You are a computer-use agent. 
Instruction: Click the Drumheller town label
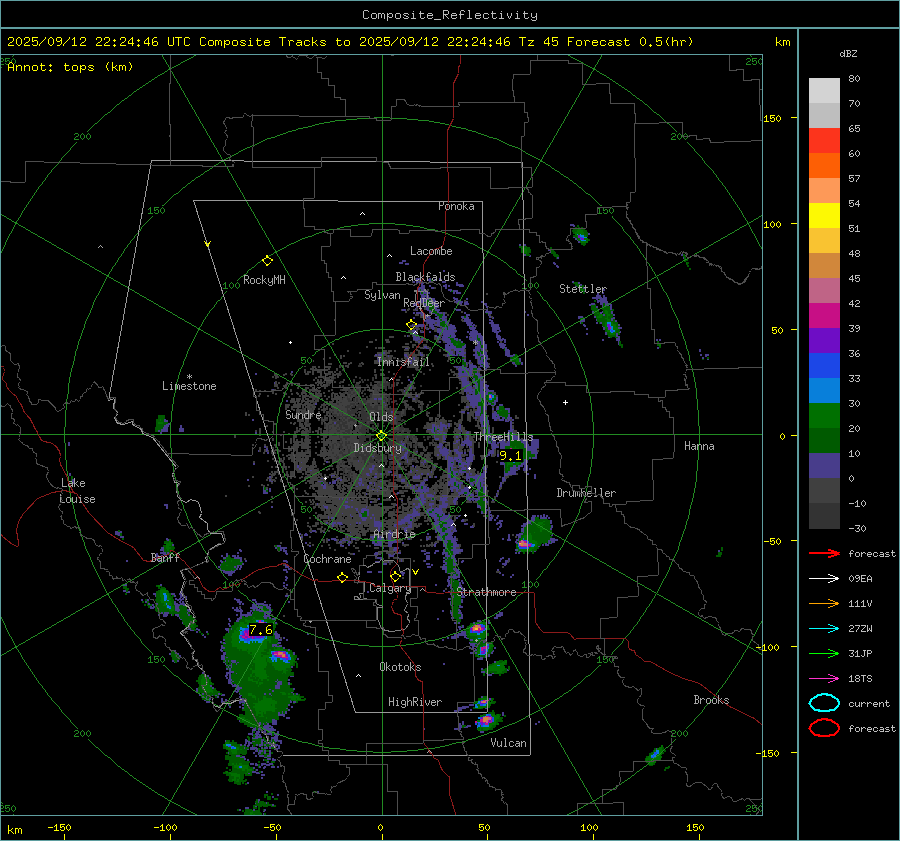(x=586, y=493)
